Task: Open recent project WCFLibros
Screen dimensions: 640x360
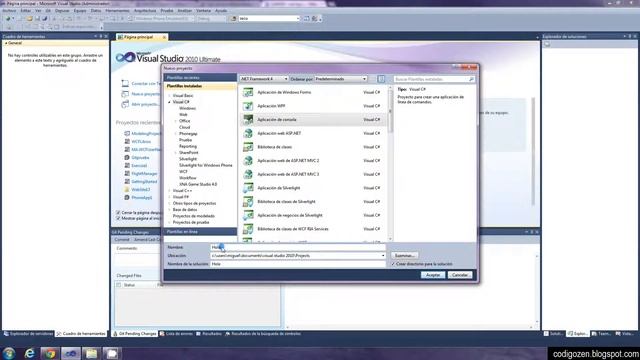Action: (141, 142)
